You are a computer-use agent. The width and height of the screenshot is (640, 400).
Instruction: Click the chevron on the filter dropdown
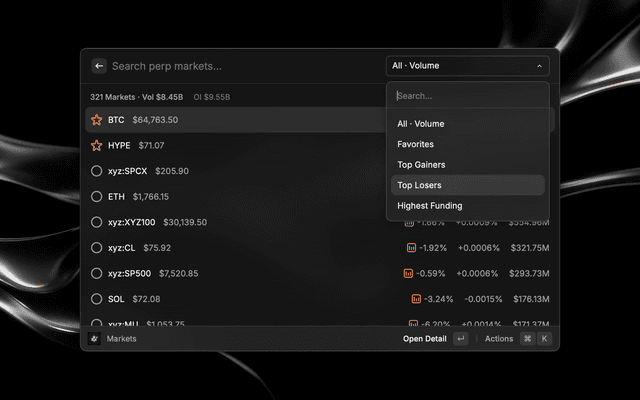[540, 66]
